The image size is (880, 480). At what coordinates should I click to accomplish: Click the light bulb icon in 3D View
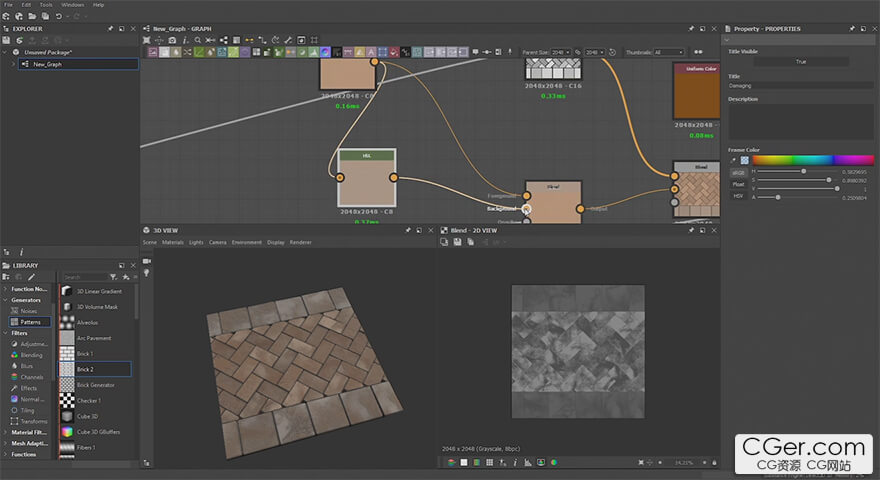(146, 273)
